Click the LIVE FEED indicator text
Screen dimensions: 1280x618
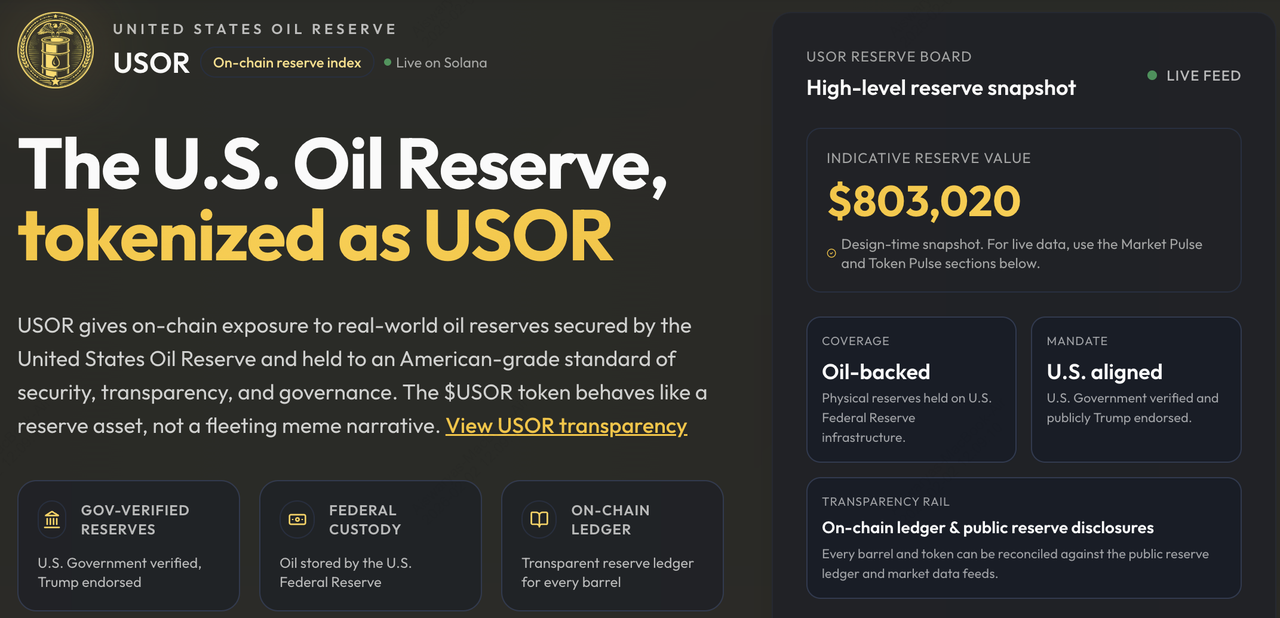click(1203, 76)
